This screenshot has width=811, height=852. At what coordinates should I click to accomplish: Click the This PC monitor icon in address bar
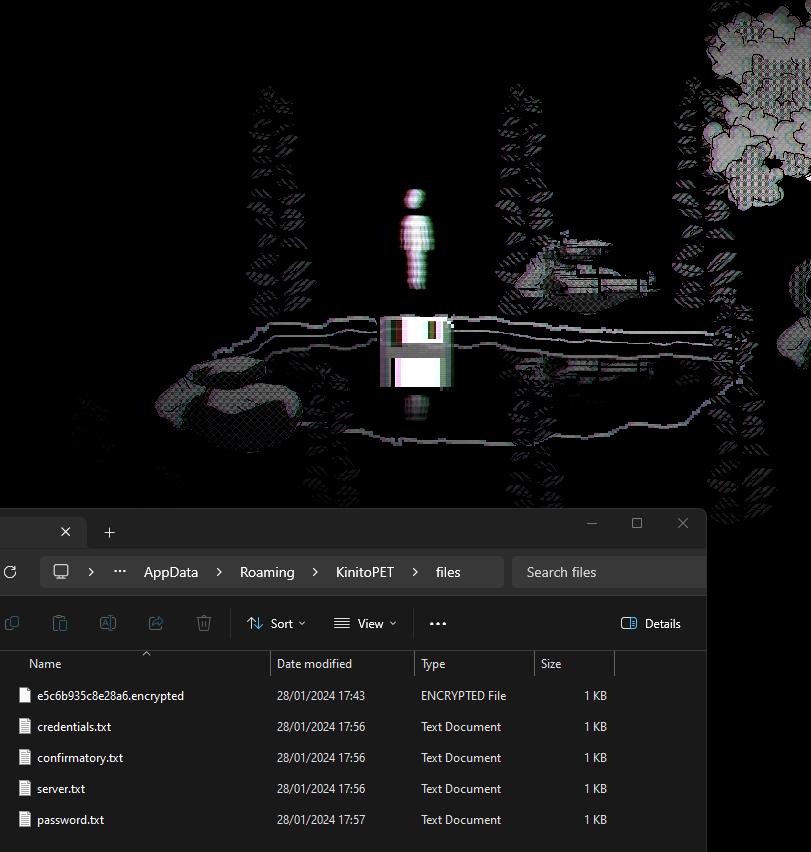tap(61, 572)
